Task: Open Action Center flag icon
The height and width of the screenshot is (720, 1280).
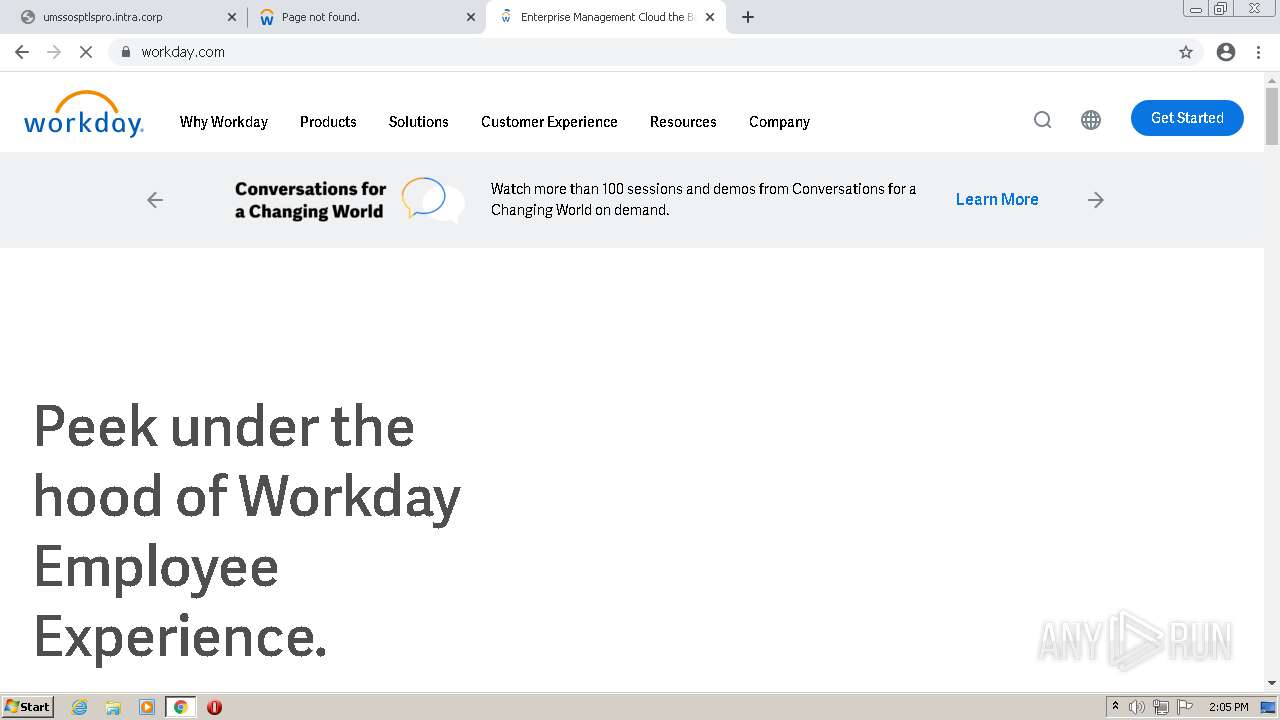Action: point(1185,707)
